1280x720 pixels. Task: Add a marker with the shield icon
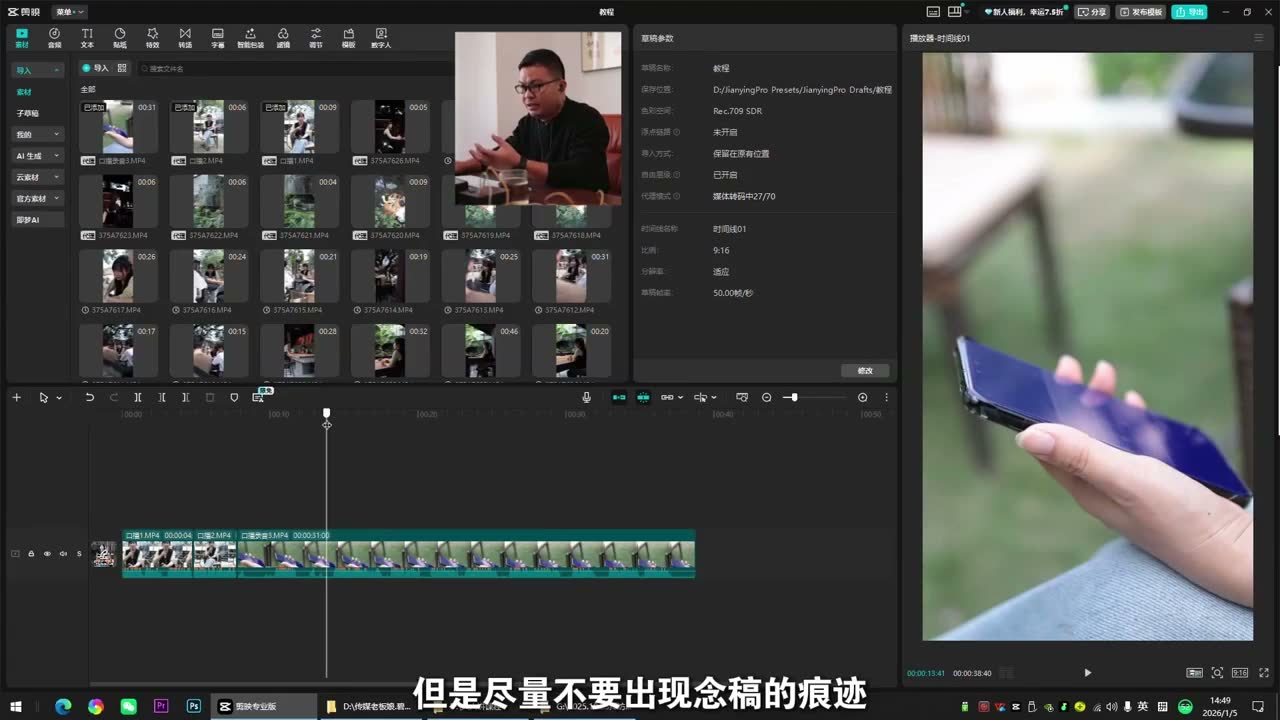tap(234, 397)
